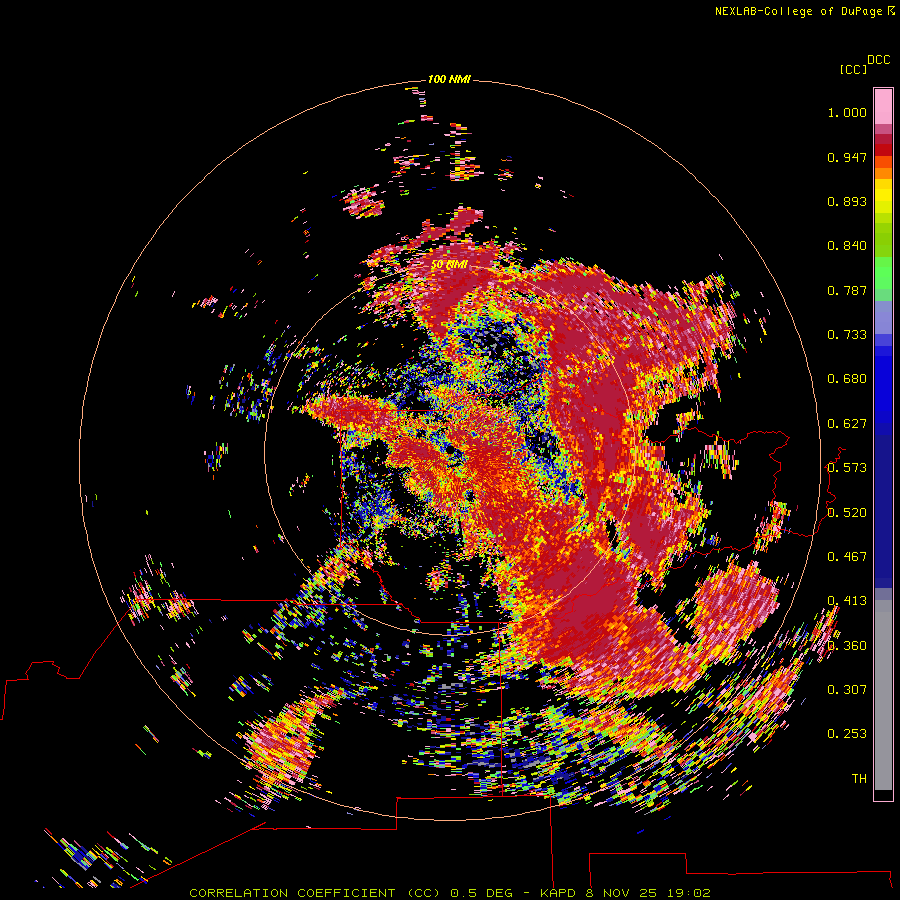This screenshot has width=900, height=900.
Task: Click the TH threshold label on the legend
Action: (x=859, y=779)
